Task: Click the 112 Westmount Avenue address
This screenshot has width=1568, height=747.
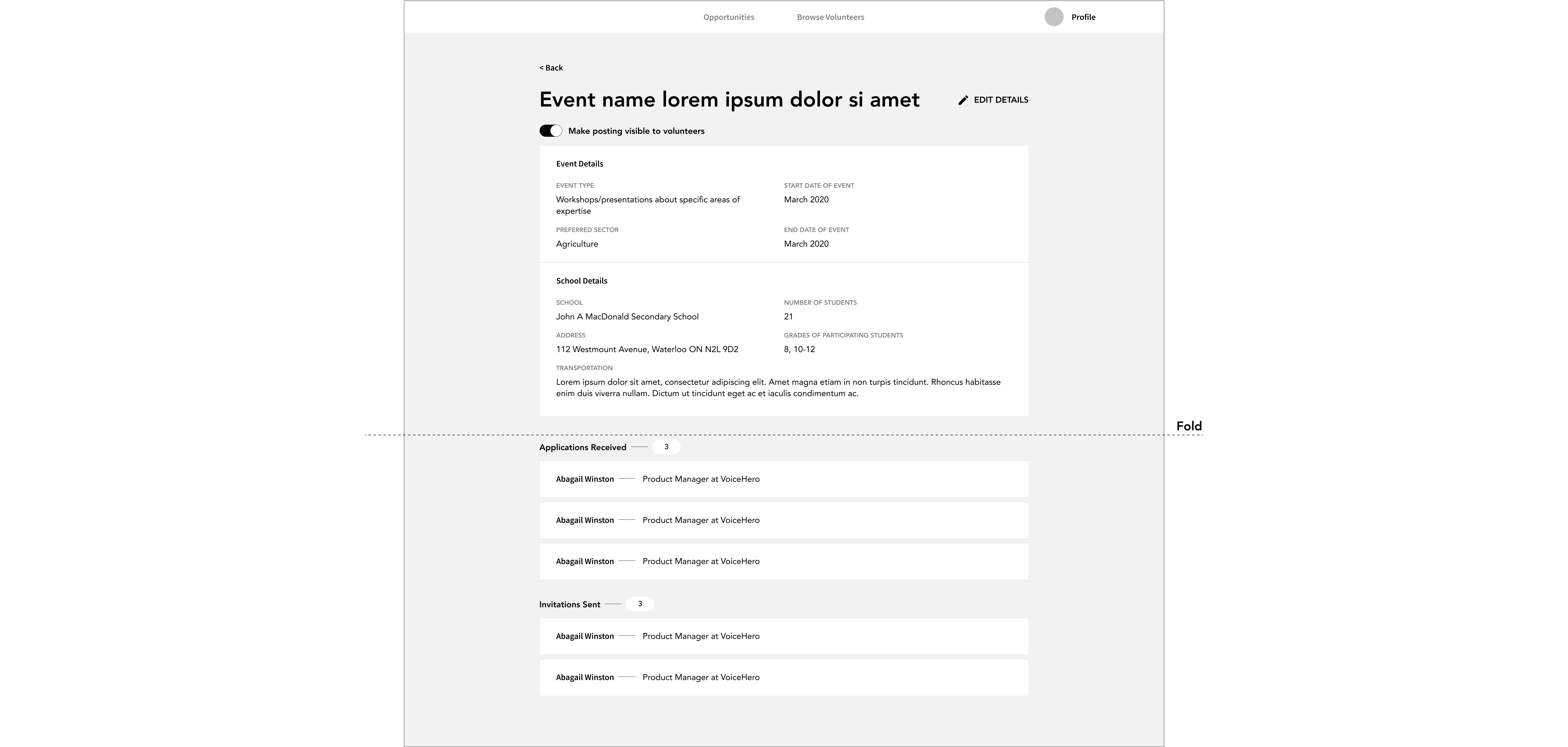Action: (x=647, y=349)
